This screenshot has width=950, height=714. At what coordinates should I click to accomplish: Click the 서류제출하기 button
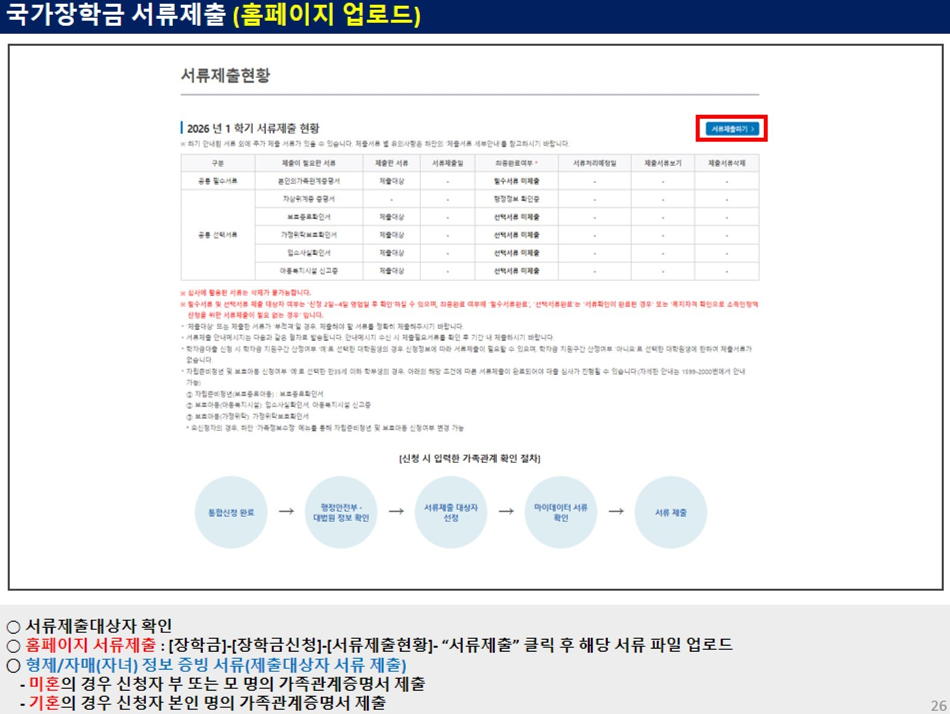(x=732, y=128)
